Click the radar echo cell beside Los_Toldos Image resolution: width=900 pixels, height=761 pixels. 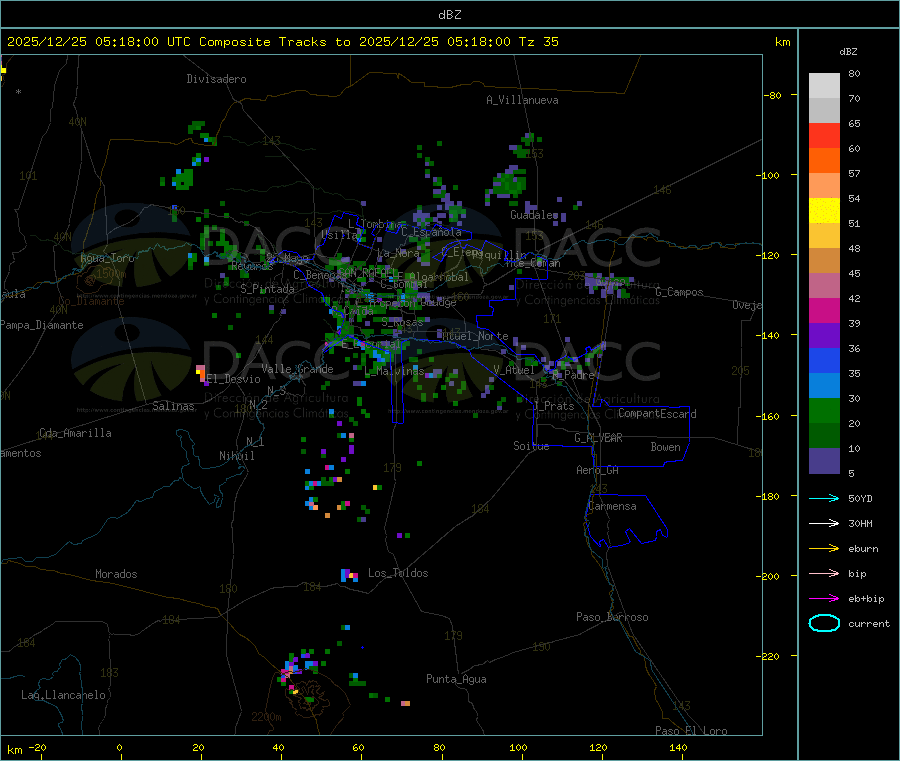point(350,575)
